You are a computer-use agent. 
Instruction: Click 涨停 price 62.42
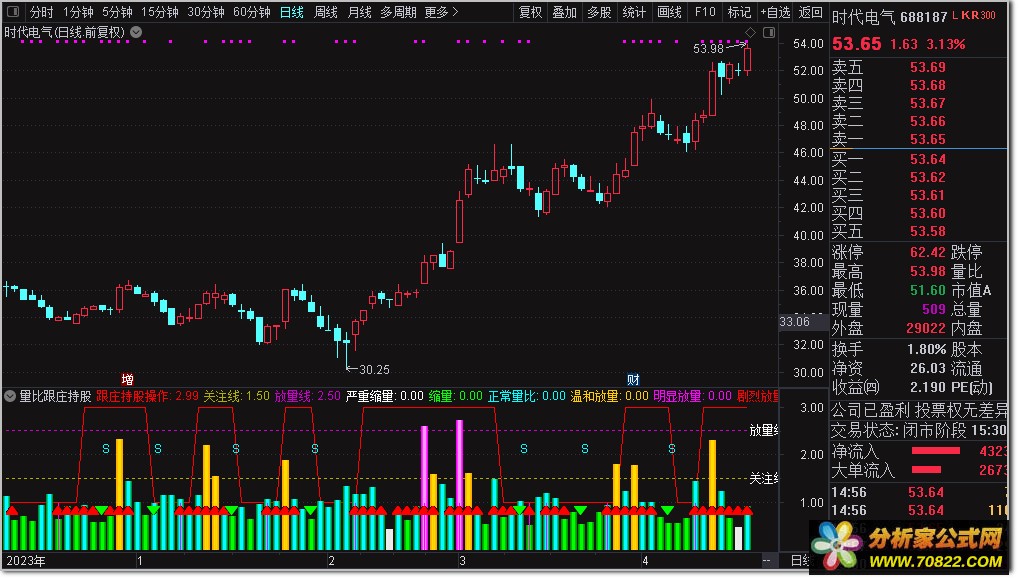(x=927, y=252)
